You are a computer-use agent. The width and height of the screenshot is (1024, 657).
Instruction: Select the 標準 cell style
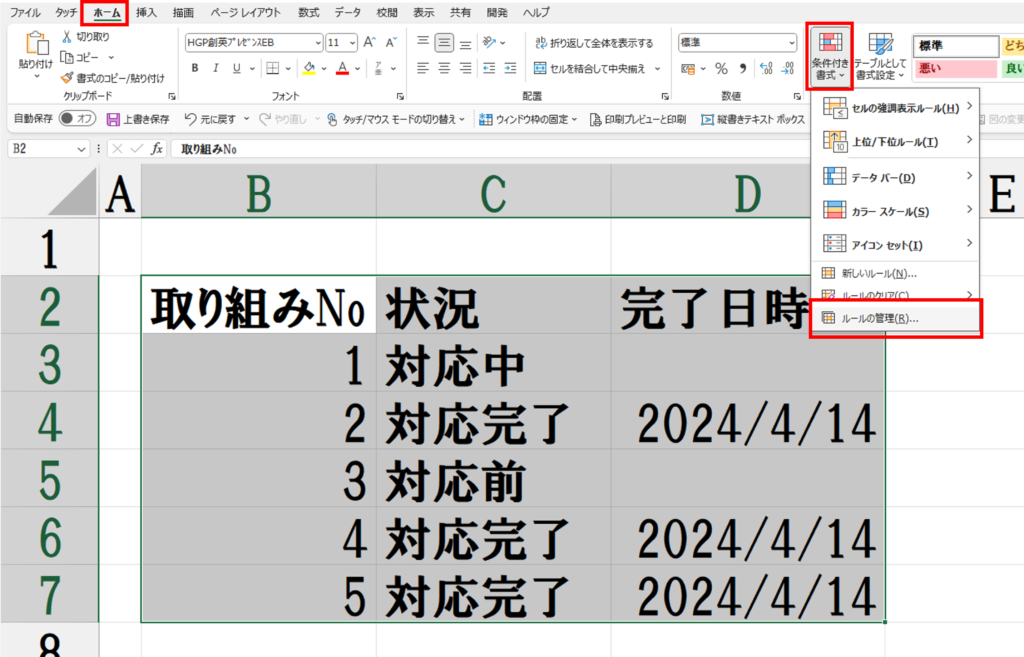pyautogui.click(x=955, y=46)
